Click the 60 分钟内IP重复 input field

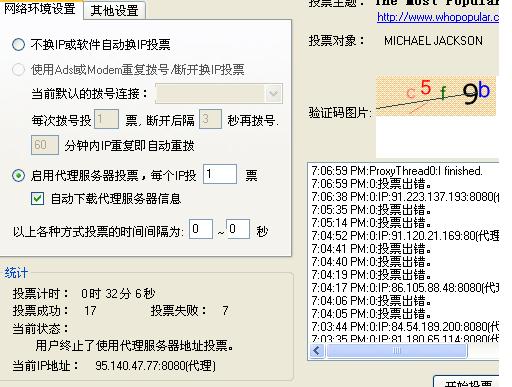(x=45, y=145)
